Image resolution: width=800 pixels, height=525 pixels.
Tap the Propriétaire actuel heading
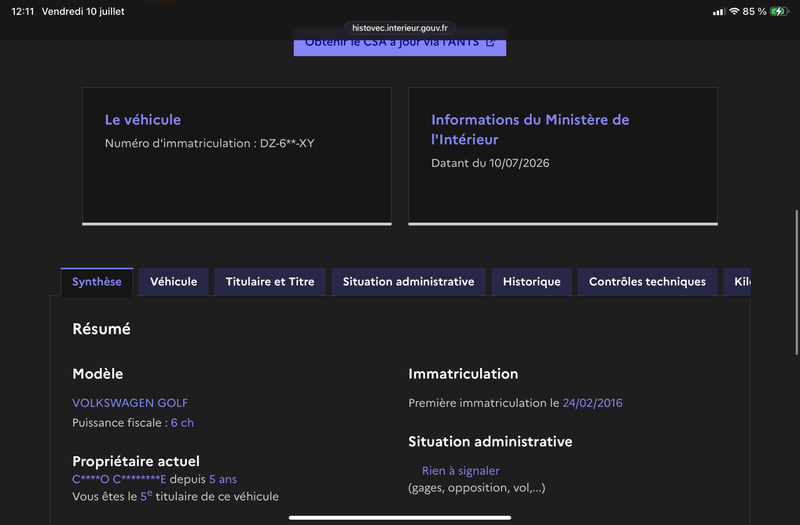click(136, 461)
